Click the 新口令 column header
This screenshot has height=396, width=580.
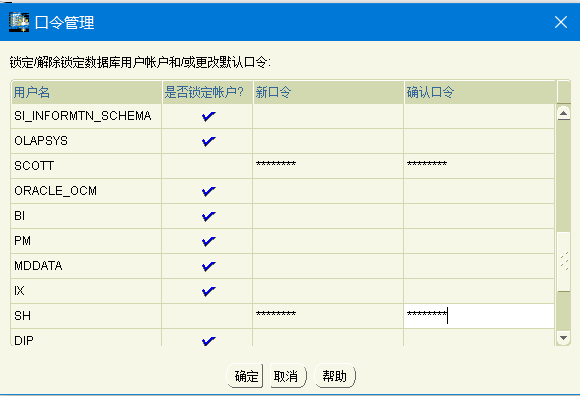point(328,92)
